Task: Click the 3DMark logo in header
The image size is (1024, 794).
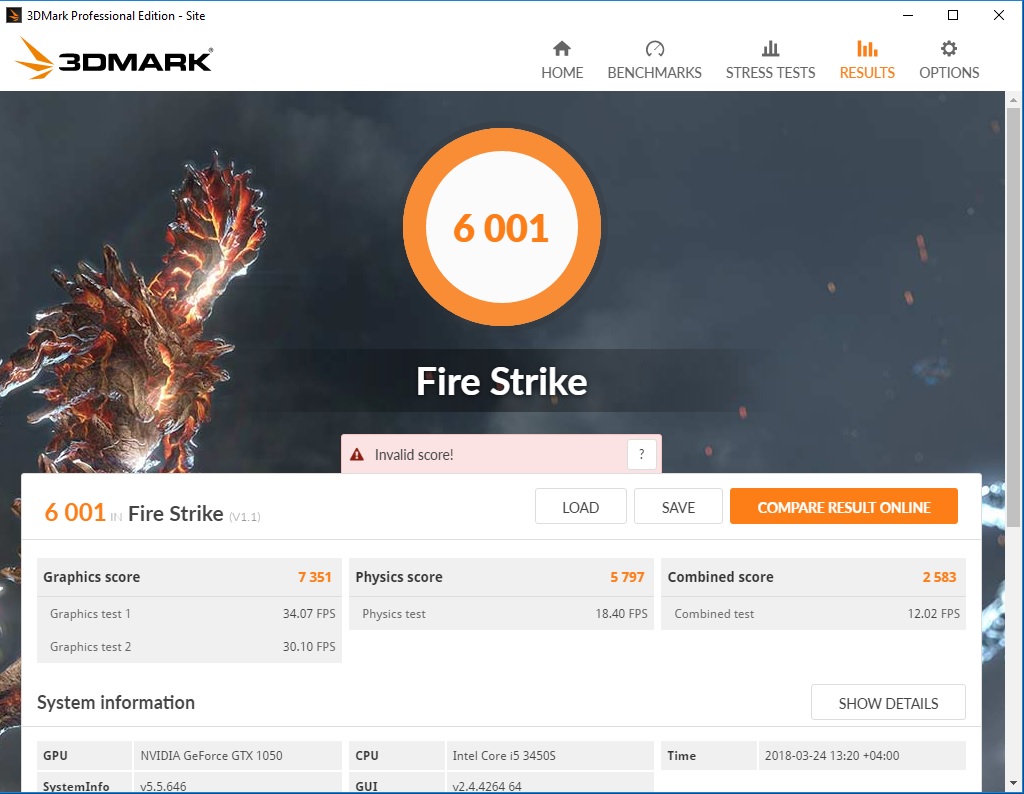Action: click(114, 58)
